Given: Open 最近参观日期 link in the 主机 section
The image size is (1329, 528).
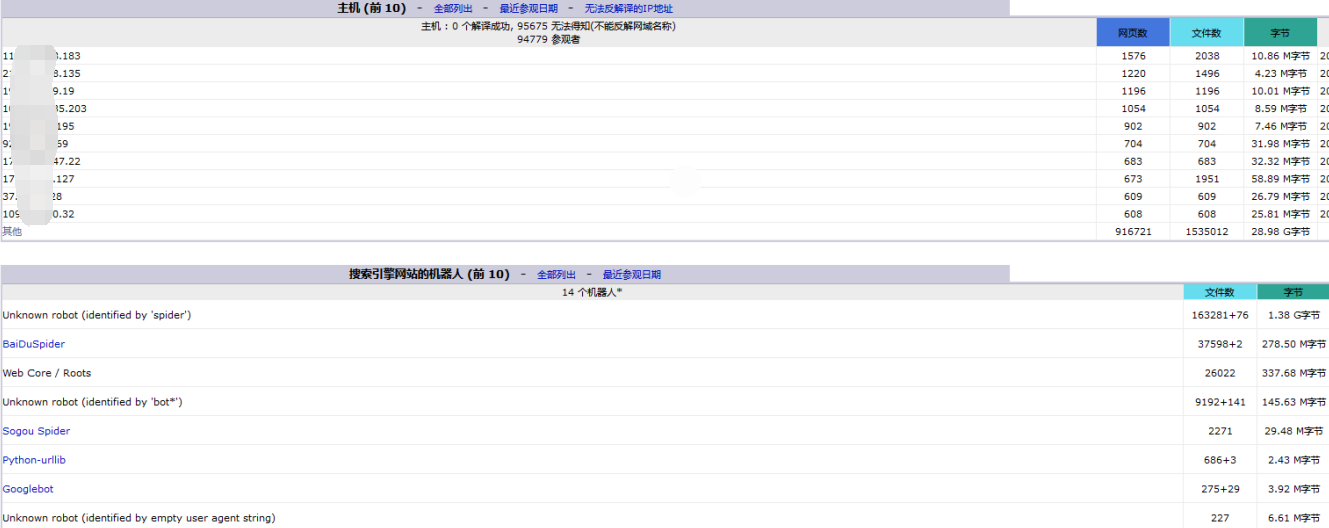Looking at the screenshot, I should pyautogui.click(x=528, y=8).
